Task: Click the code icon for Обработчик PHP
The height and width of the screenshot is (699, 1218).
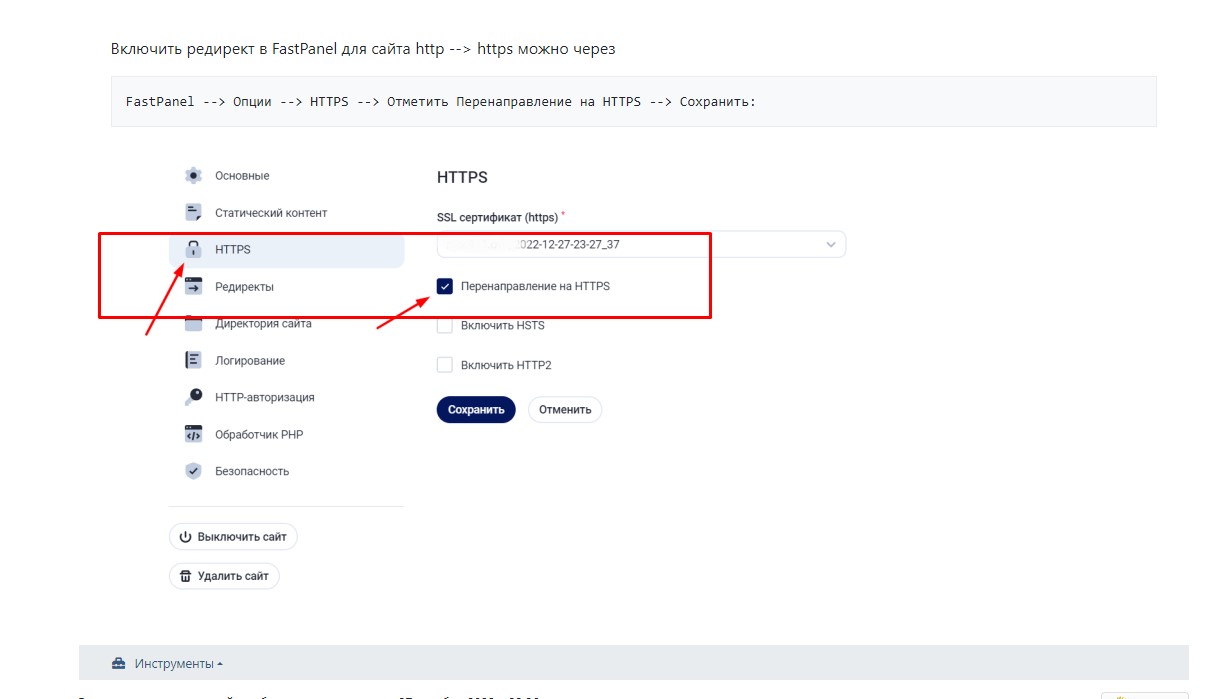Action: coord(193,434)
